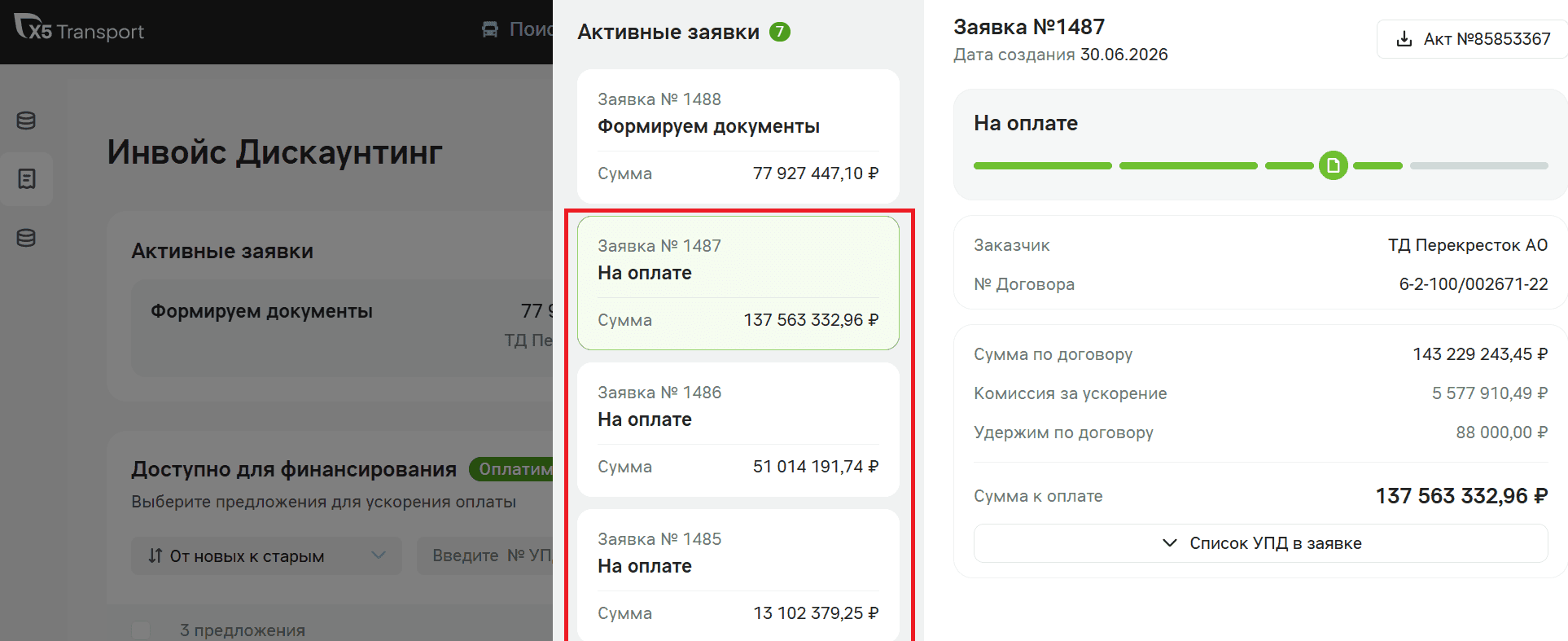
Task: Click the truck icon in the top bar
Action: 490,30
